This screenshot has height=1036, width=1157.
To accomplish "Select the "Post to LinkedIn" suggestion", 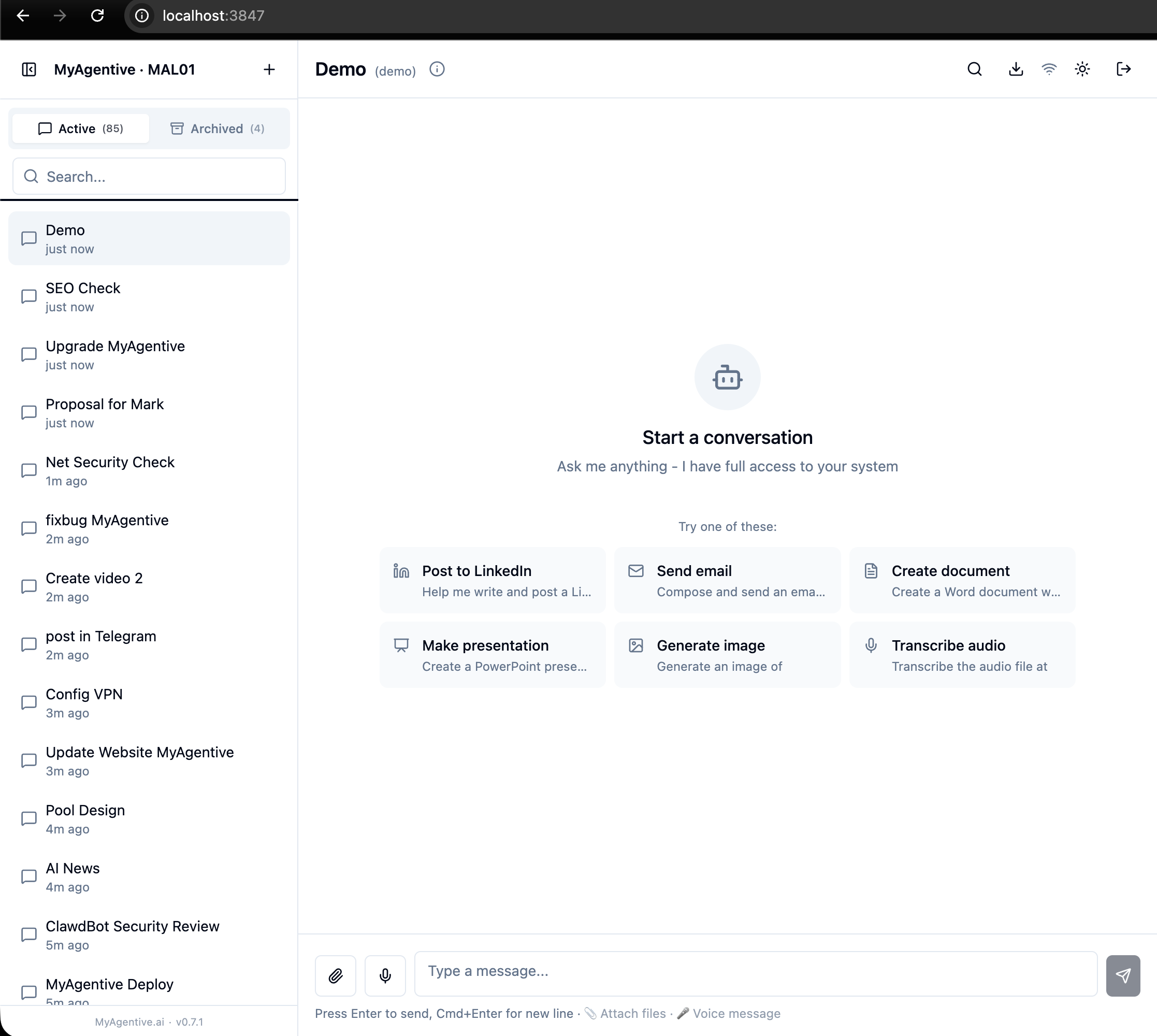I will point(493,580).
